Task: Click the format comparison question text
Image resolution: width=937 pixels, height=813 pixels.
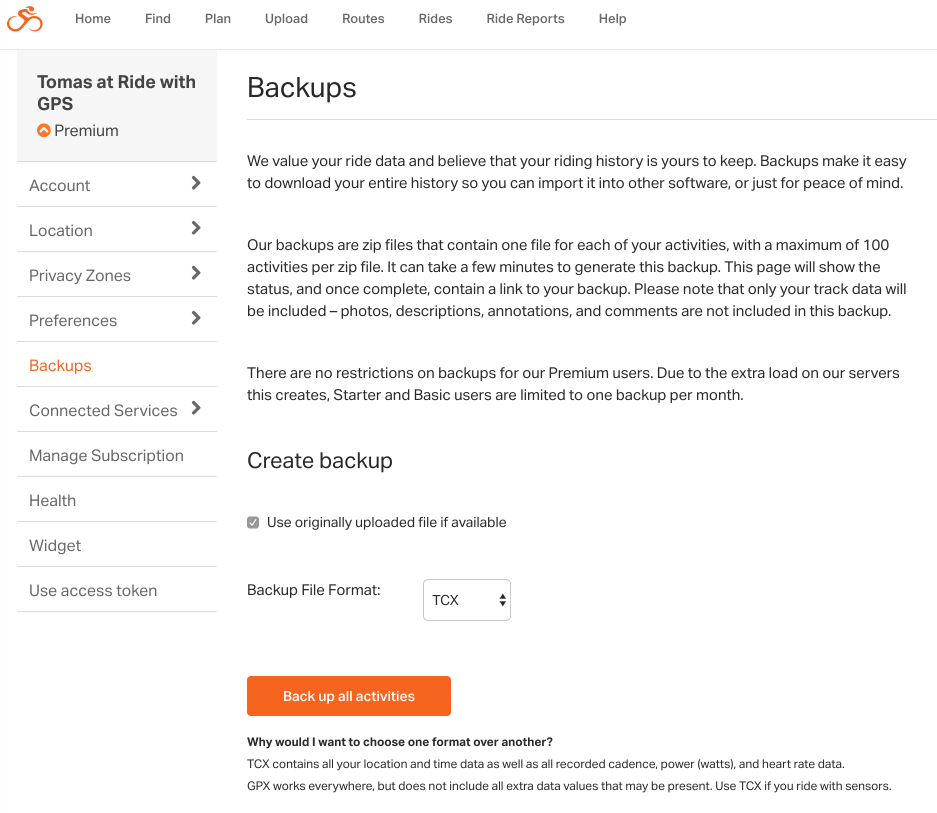Action: [x=400, y=742]
